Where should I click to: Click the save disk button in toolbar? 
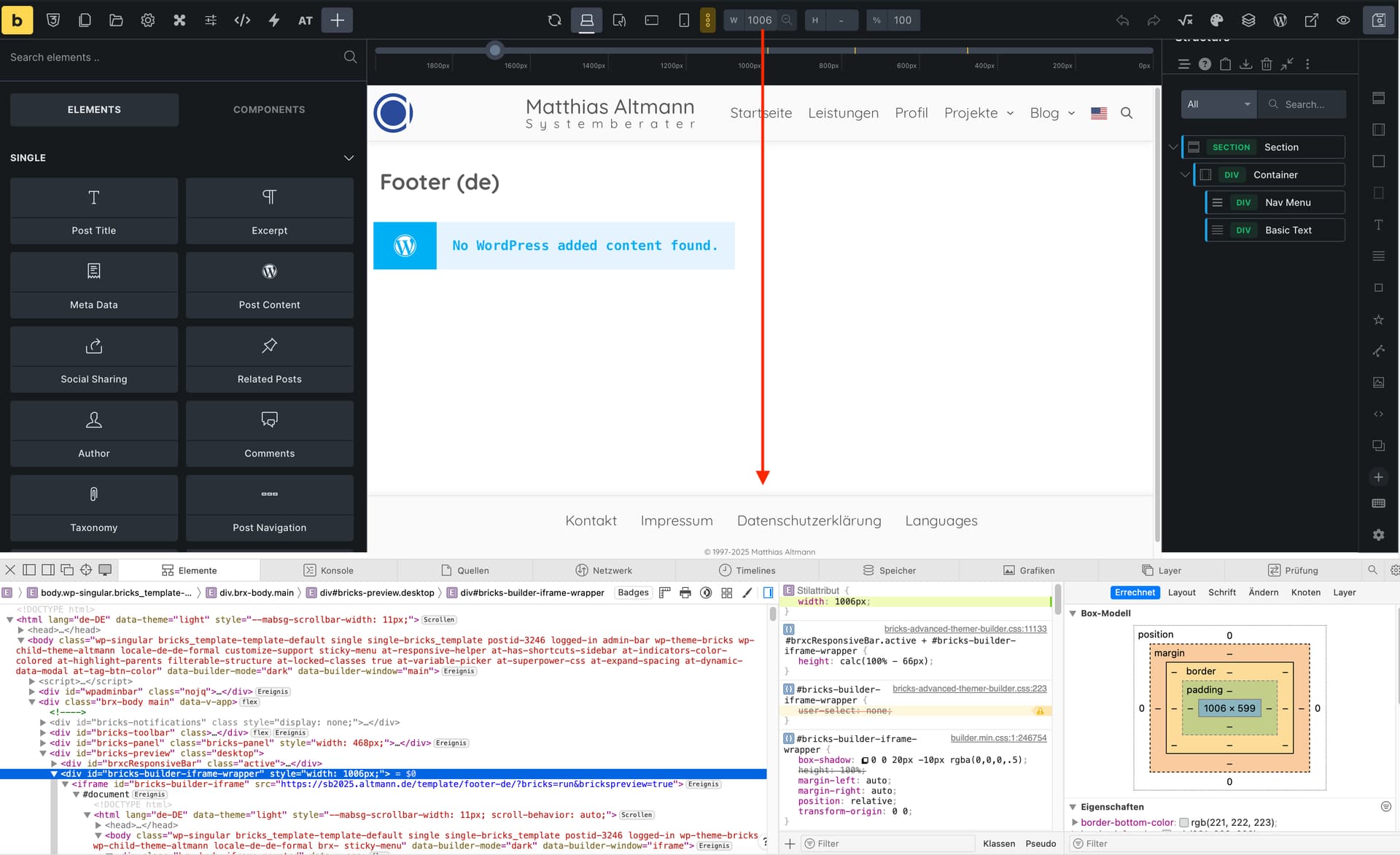point(1378,20)
